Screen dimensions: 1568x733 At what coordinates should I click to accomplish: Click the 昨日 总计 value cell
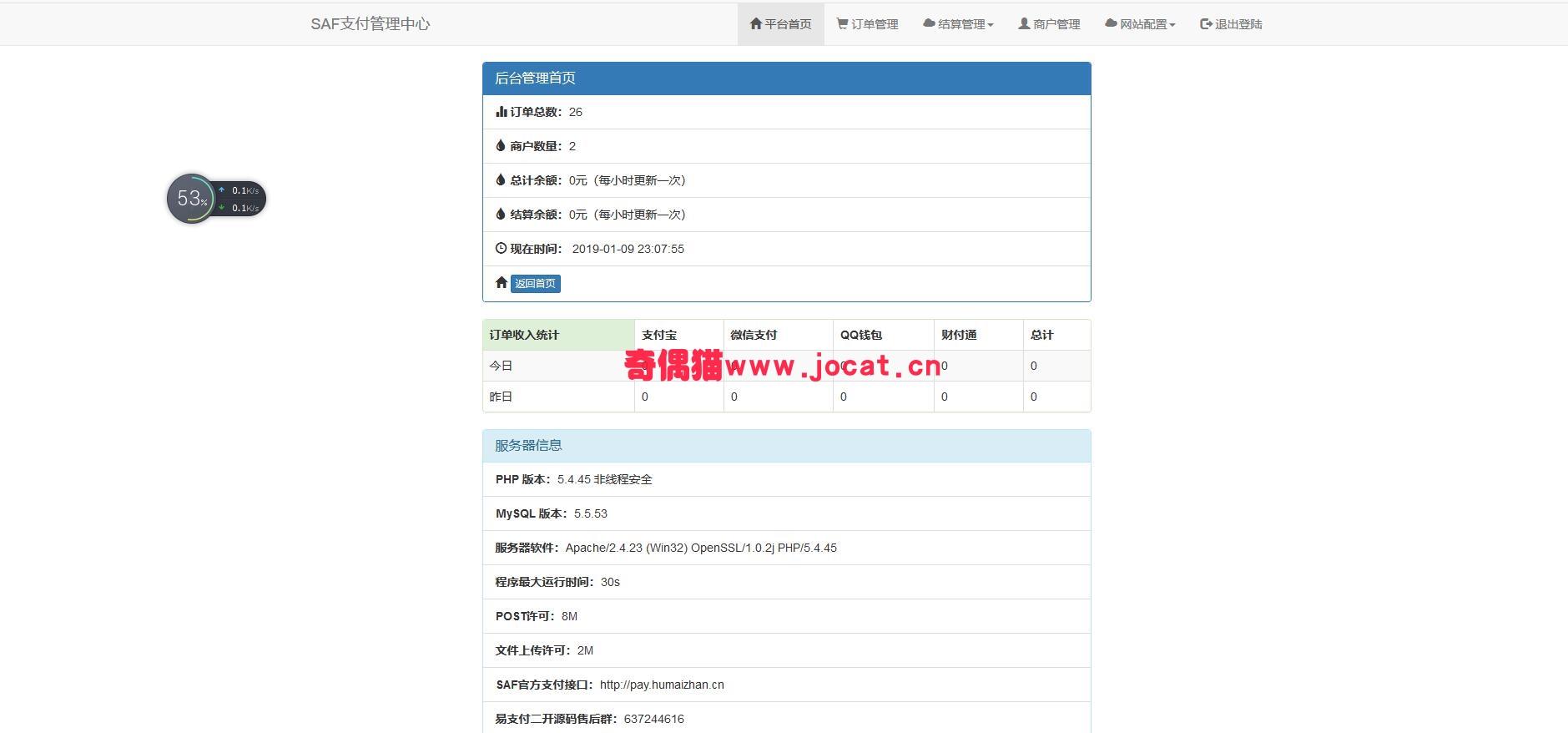pyautogui.click(x=1057, y=397)
